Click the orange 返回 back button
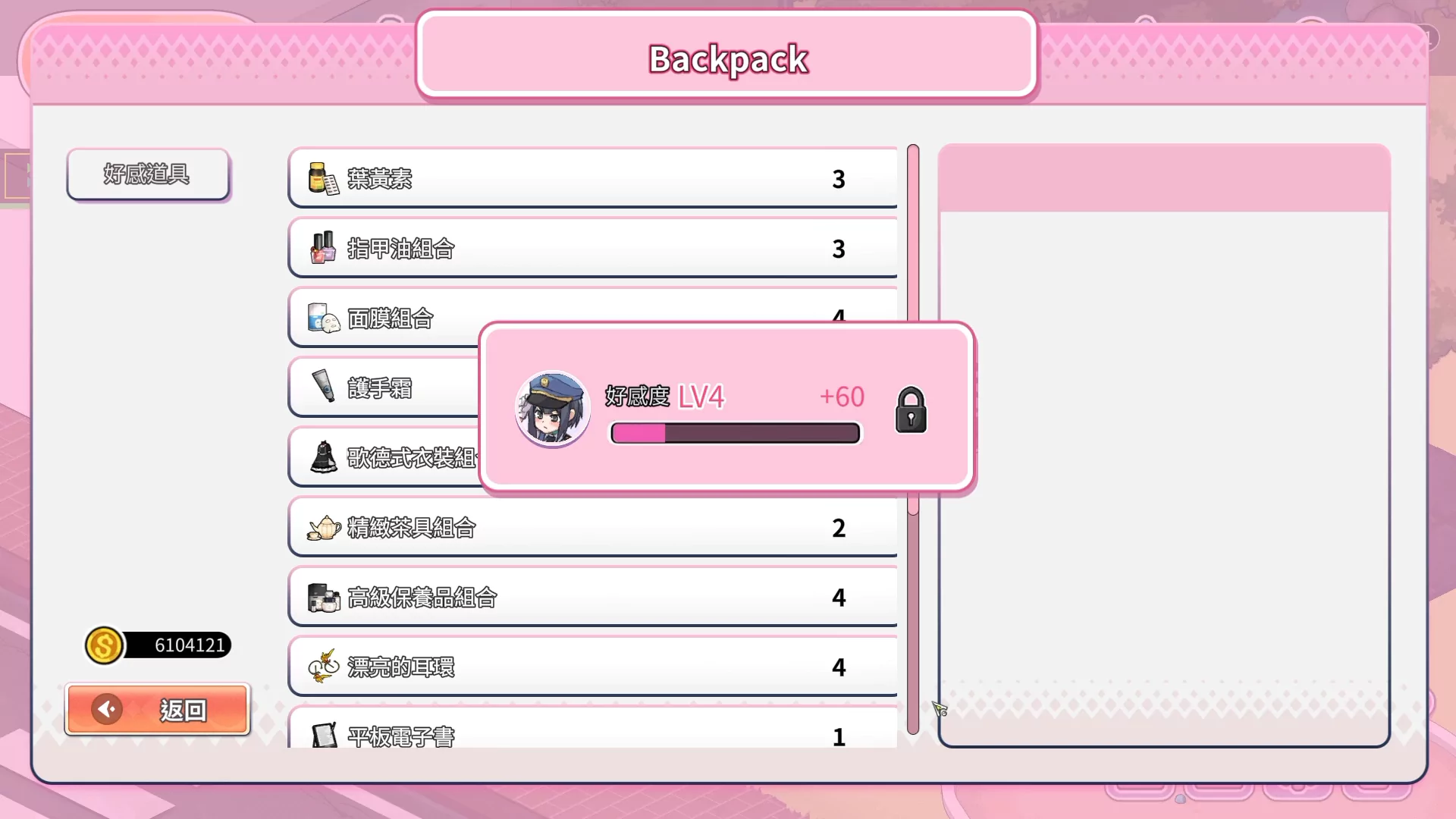 [x=158, y=710]
